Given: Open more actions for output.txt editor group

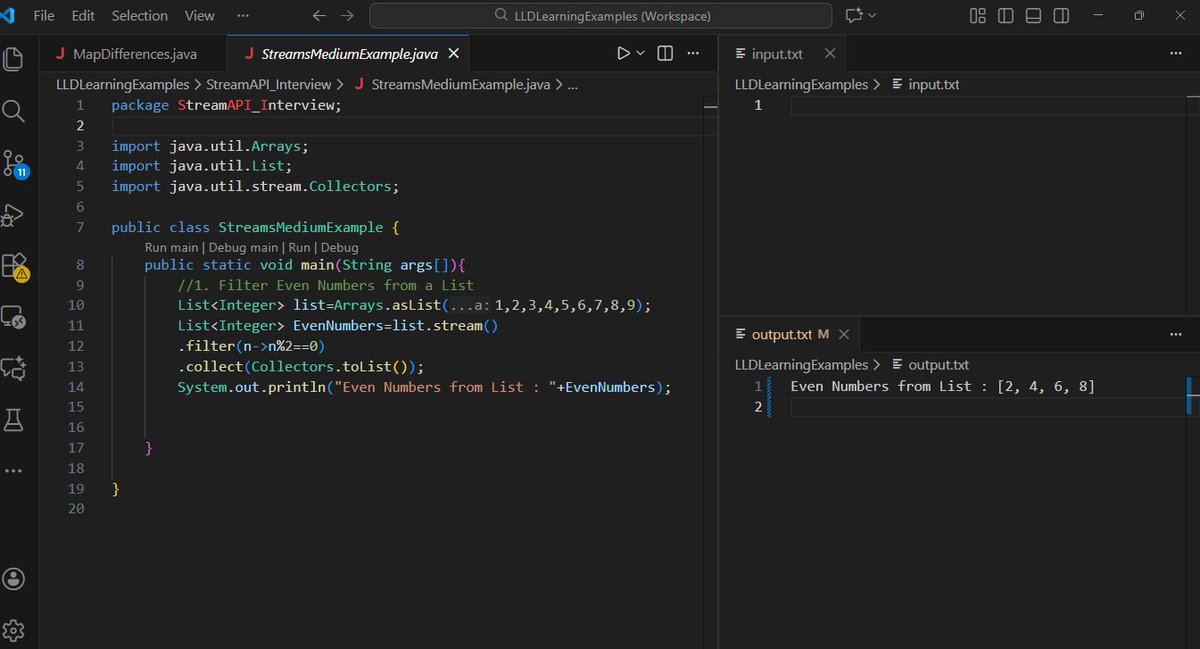Looking at the screenshot, I should tap(1176, 333).
